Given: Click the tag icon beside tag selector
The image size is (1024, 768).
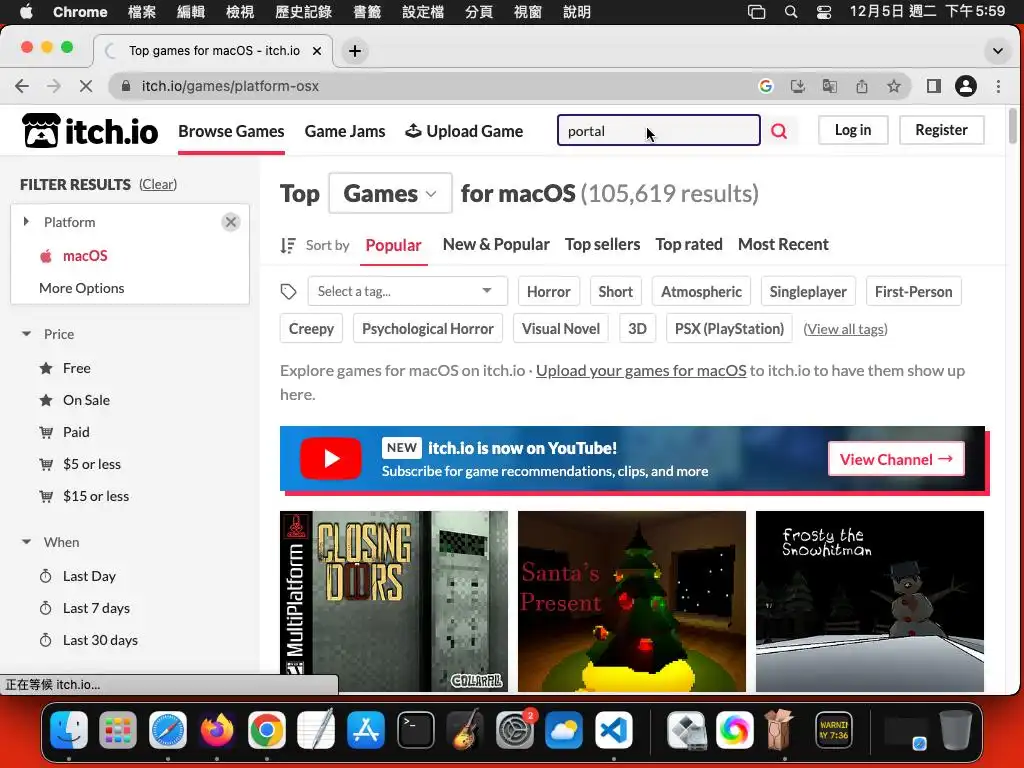Looking at the screenshot, I should [x=288, y=291].
